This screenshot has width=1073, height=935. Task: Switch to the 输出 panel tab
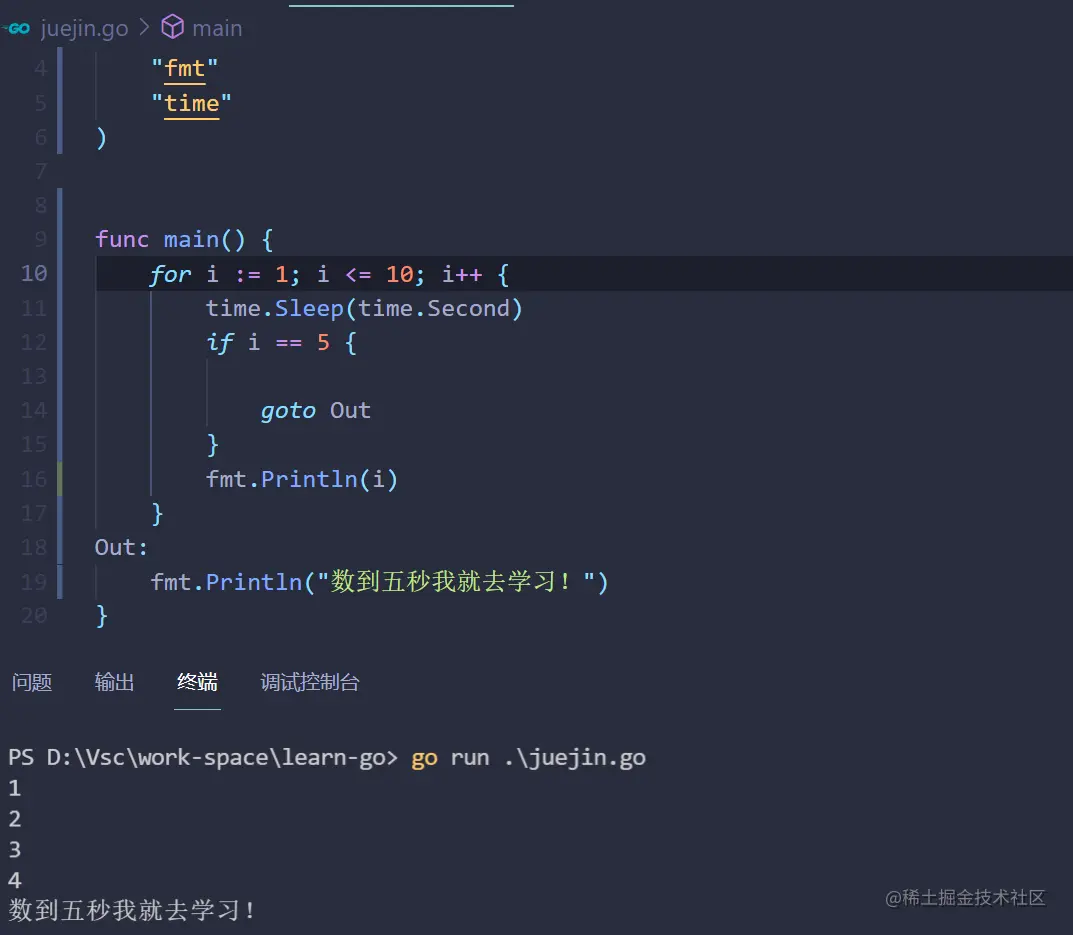114,682
